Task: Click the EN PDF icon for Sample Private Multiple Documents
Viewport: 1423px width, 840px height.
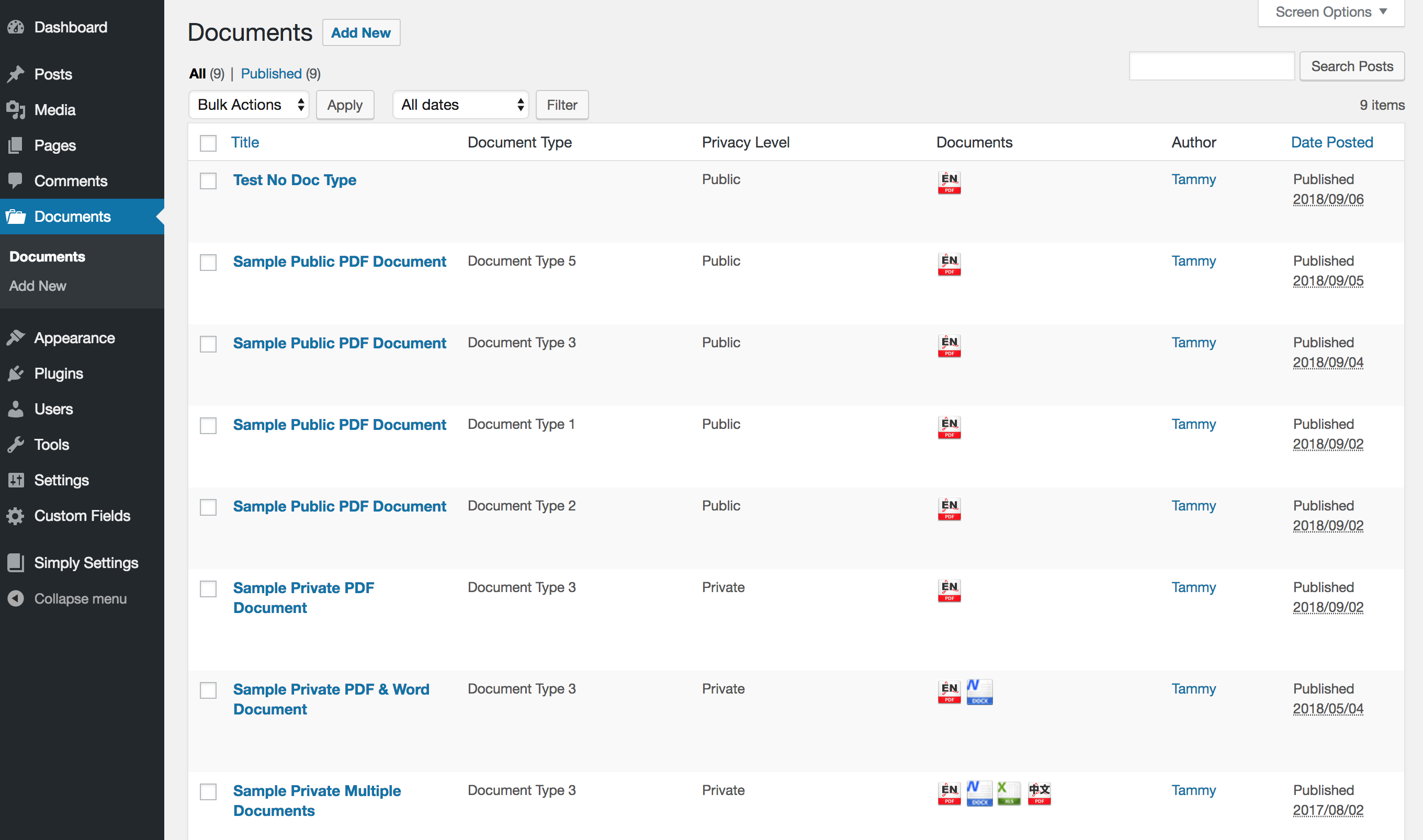Action: point(947,793)
